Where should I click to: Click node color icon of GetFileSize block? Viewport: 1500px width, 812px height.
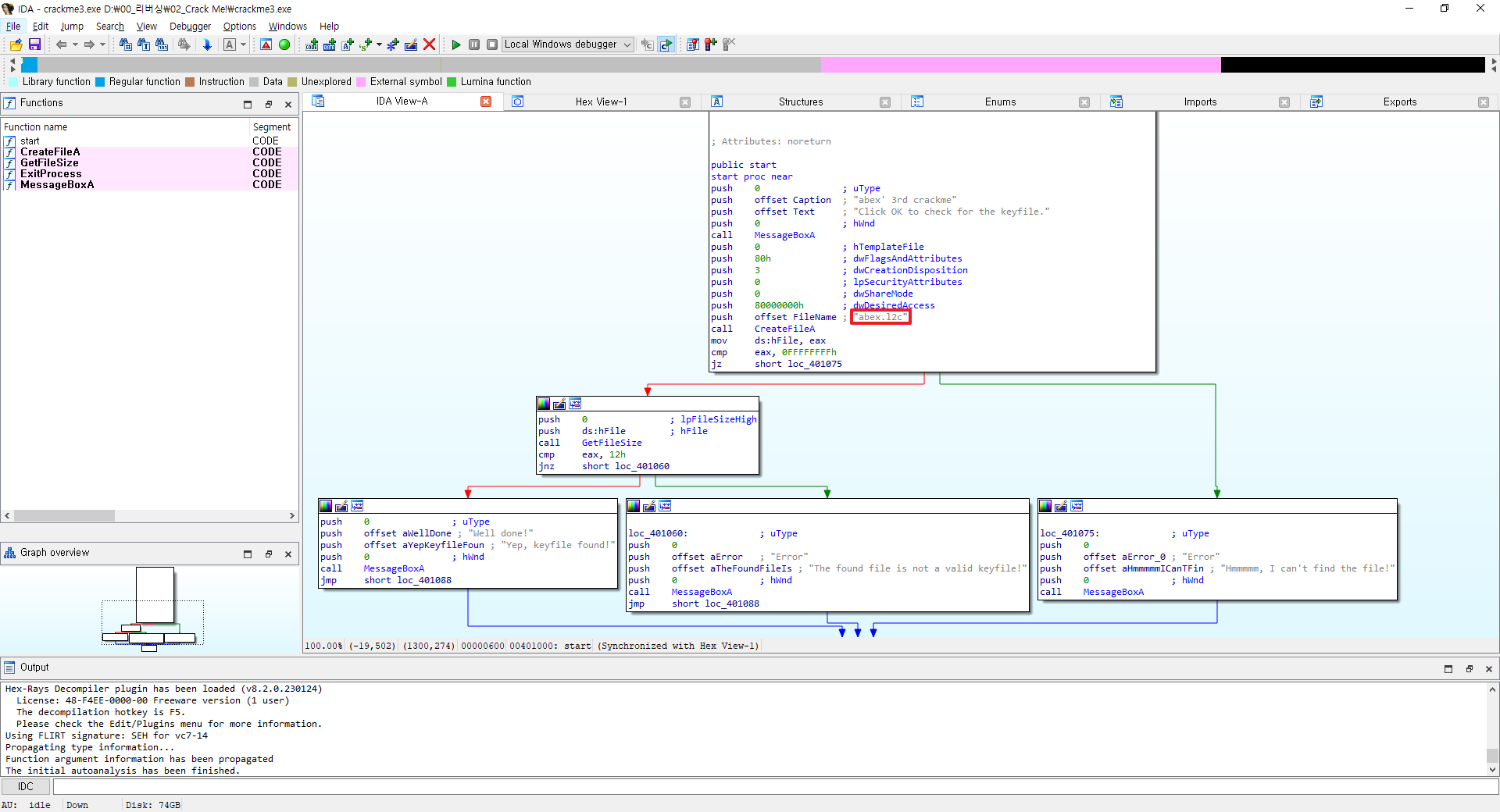point(544,404)
